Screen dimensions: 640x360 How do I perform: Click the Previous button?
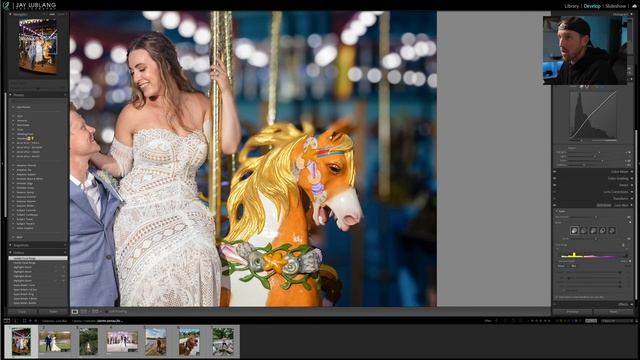[x=572, y=311]
